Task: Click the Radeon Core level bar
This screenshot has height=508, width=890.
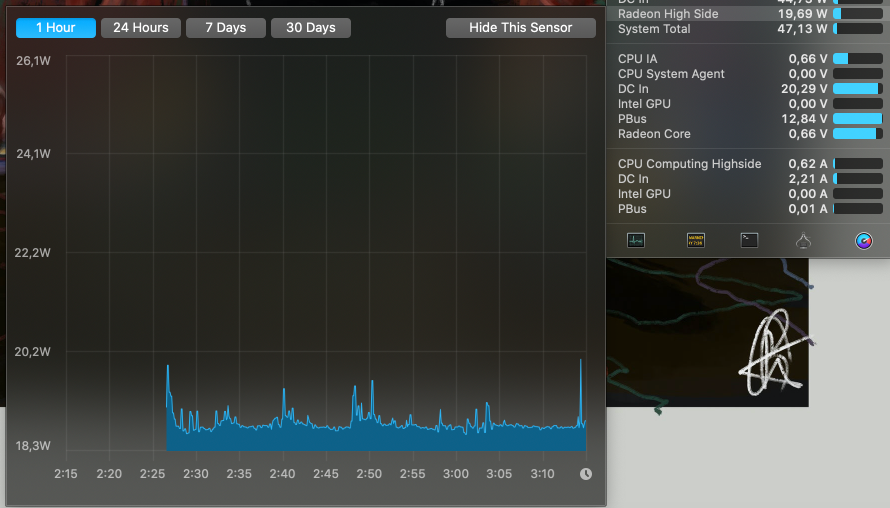Action: tap(858, 134)
